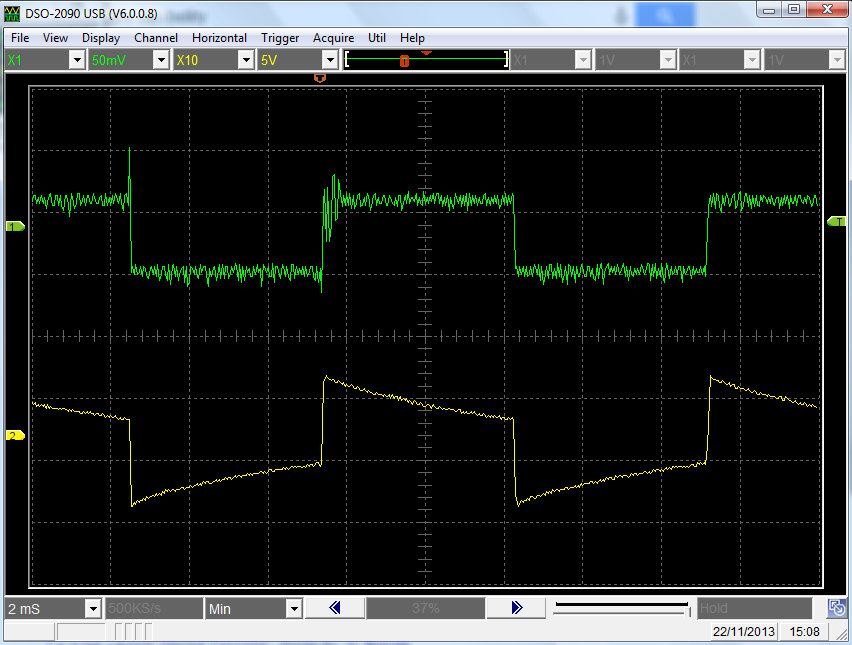Click the red marker in the waveform overview bar
The width and height of the screenshot is (852, 645).
(404, 61)
